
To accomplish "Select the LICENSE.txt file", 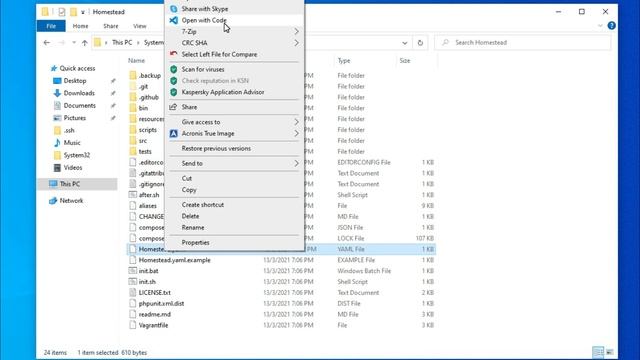I will tap(155, 293).
